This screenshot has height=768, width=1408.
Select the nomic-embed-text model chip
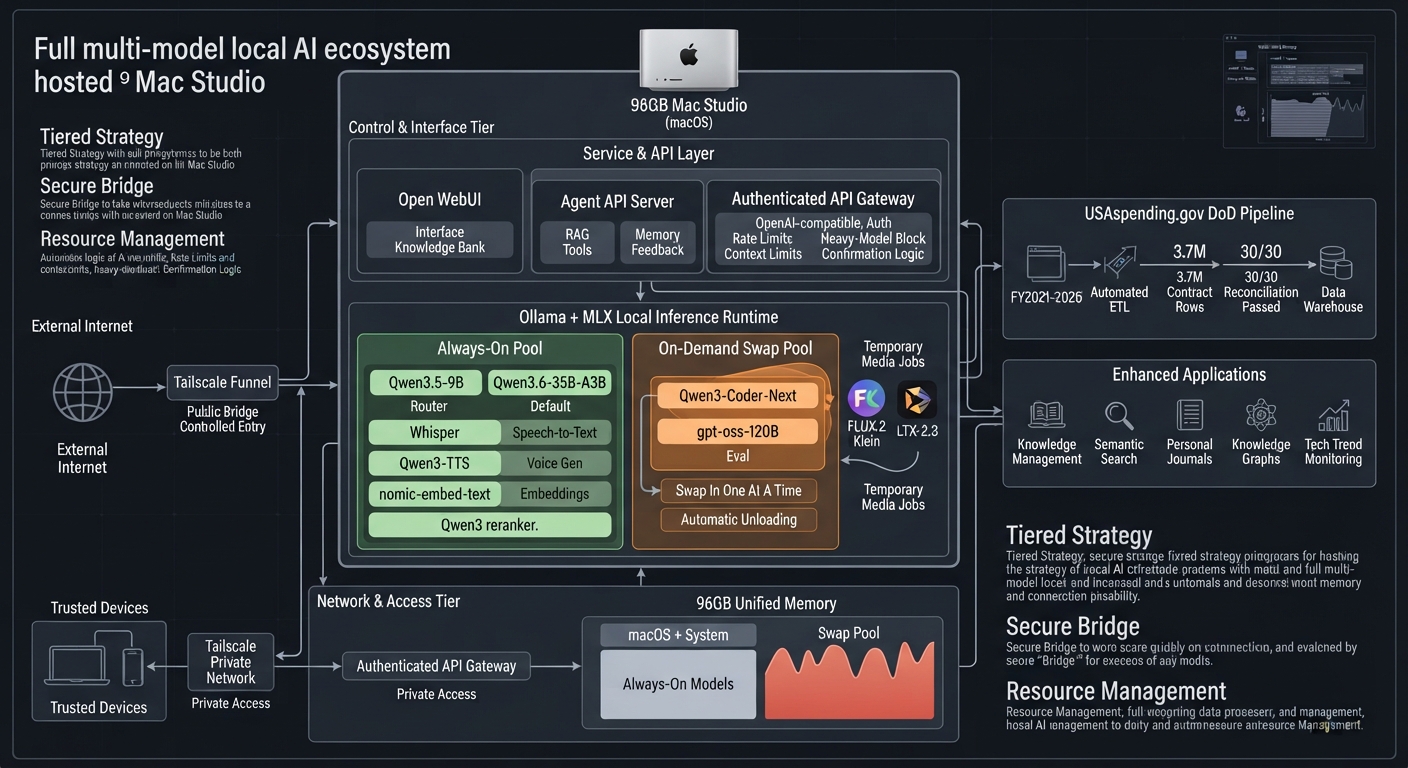435,494
